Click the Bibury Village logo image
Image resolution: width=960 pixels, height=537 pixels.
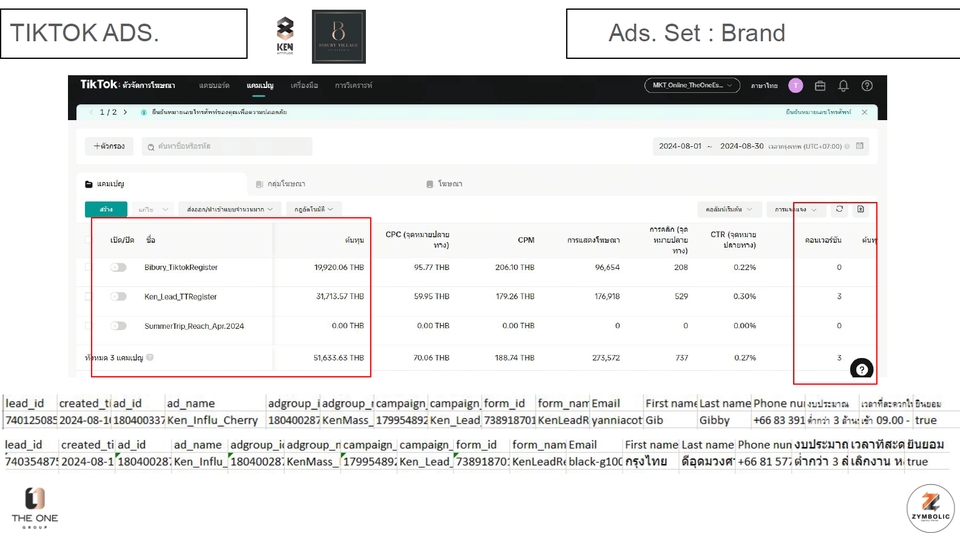tap(339, 37)
